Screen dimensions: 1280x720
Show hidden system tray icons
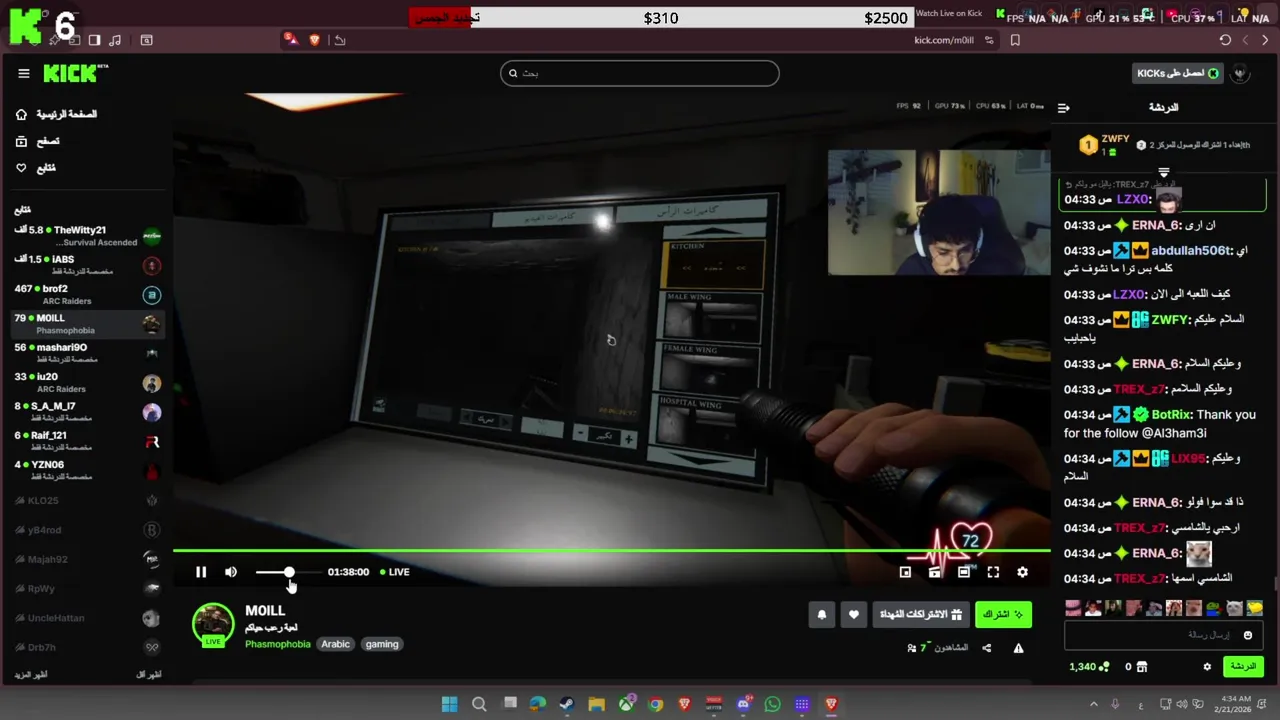pos(1093,704)
